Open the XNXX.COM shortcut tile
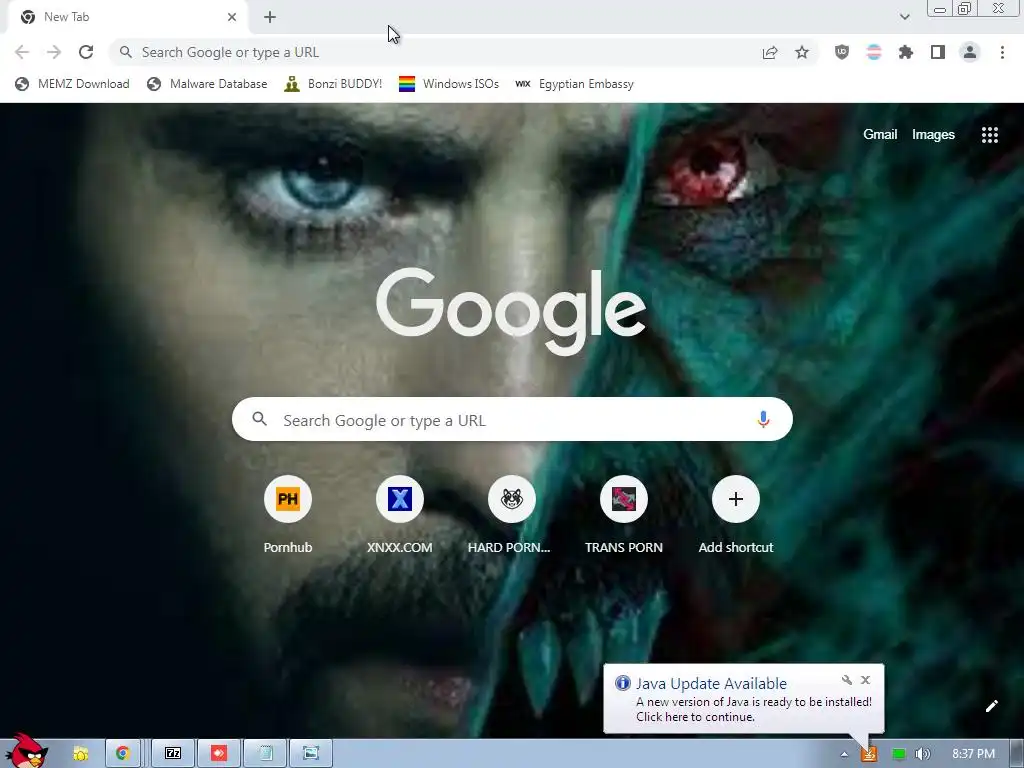The width and height of the screenshot is (1024, 768). (x=400, y=515)
